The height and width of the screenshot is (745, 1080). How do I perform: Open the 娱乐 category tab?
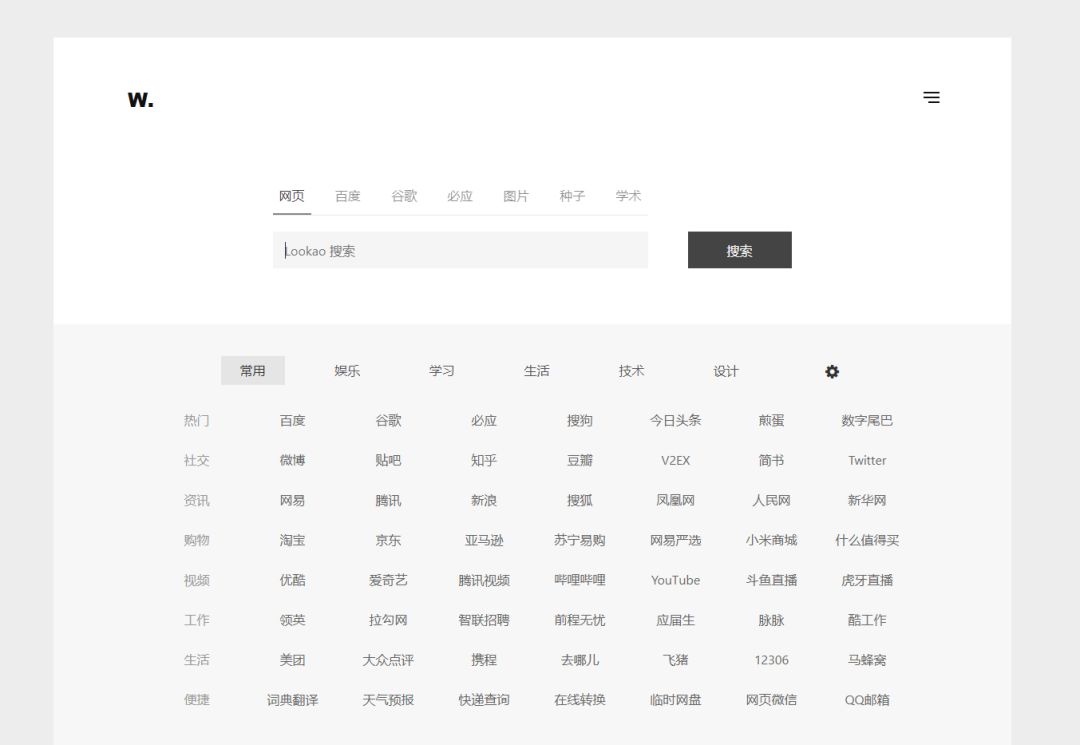tap(347, 370)
